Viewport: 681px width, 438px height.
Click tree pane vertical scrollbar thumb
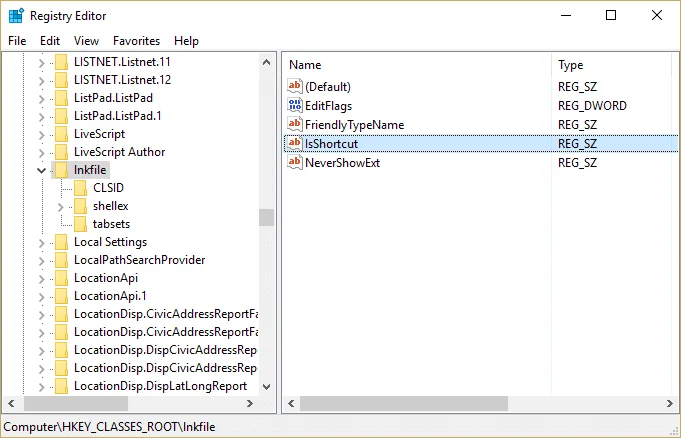coord(267,217)
